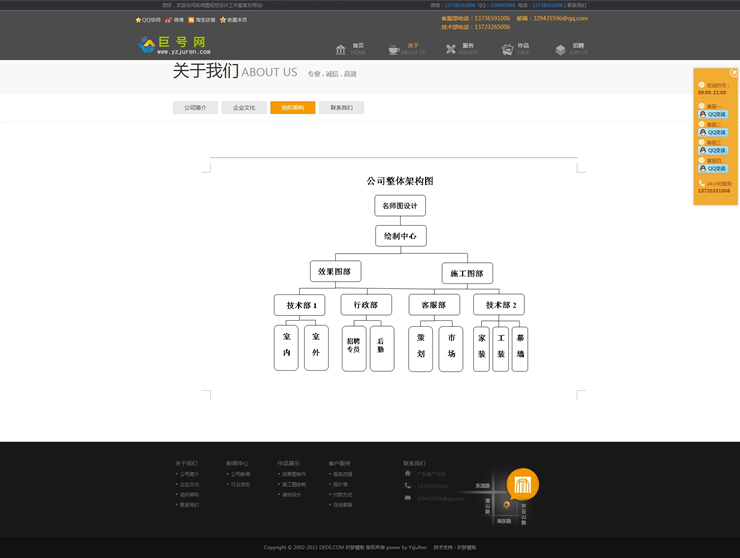The height and width of the screenshot is (558, 740).
Task: Click the 作品 CASE icon
Action: click(x=507, y=49)
